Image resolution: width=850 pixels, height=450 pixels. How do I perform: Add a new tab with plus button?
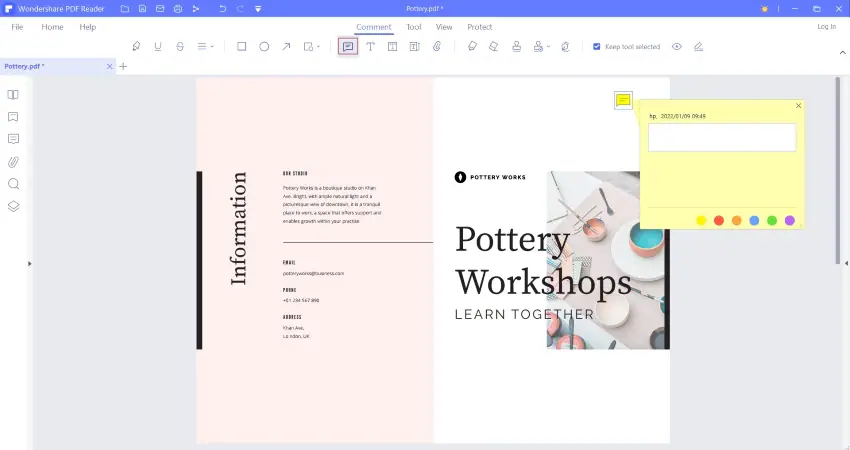pyautogui.click(x=123, y=66)
